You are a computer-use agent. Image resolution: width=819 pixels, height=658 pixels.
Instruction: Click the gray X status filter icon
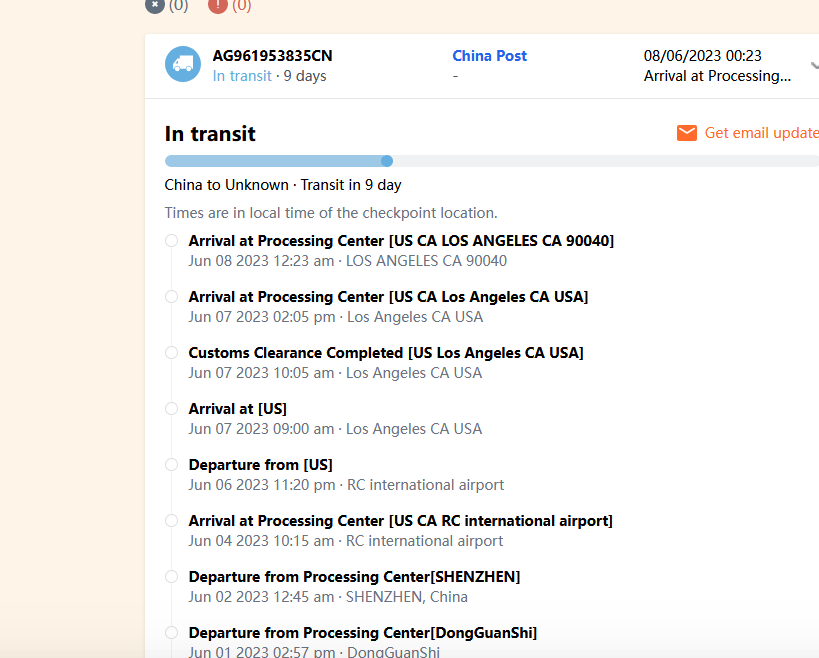[154, 5]
